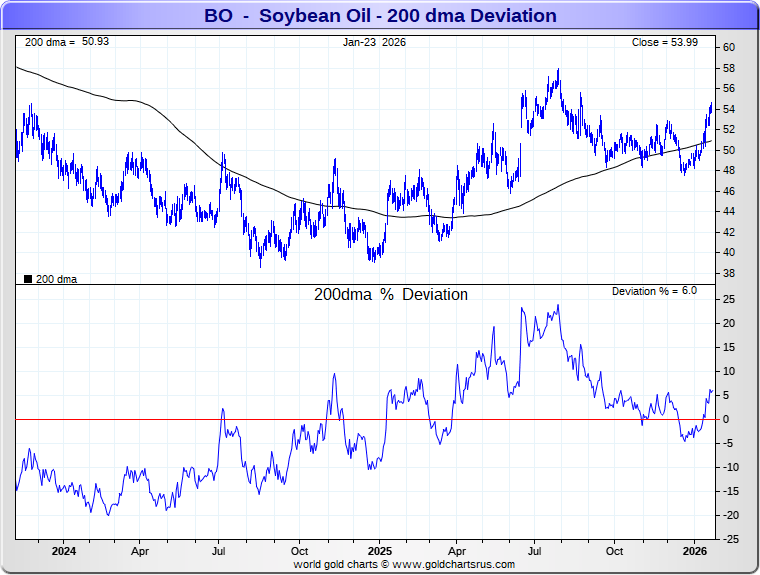This screenshot has width=760, height=575.
Task: Click the '25' deviation axis top label
Action: pos(730,299)
